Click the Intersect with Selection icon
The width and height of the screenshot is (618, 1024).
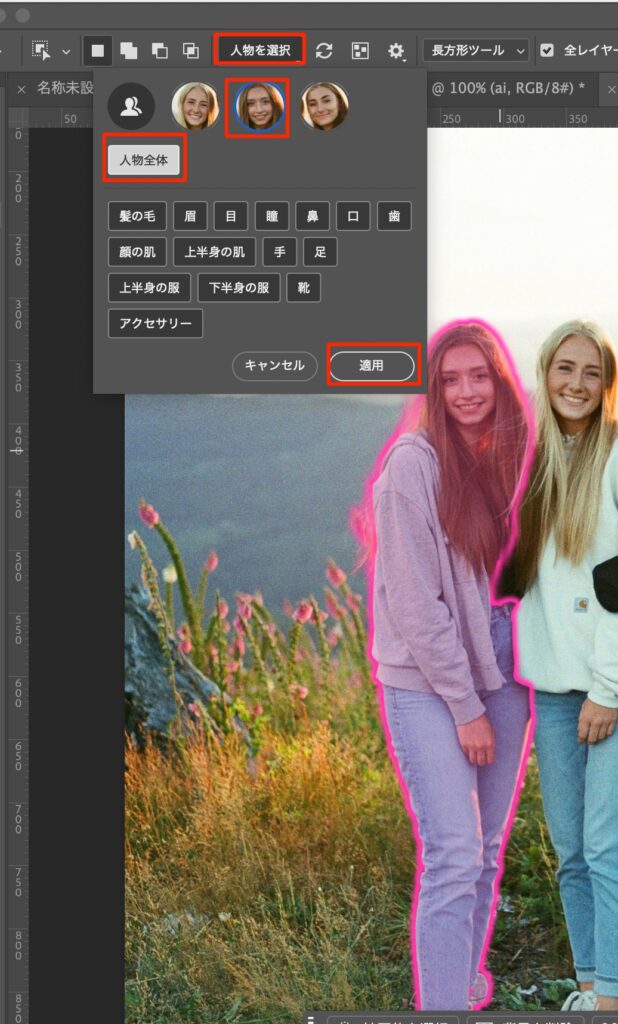click(x=190, y=50)
